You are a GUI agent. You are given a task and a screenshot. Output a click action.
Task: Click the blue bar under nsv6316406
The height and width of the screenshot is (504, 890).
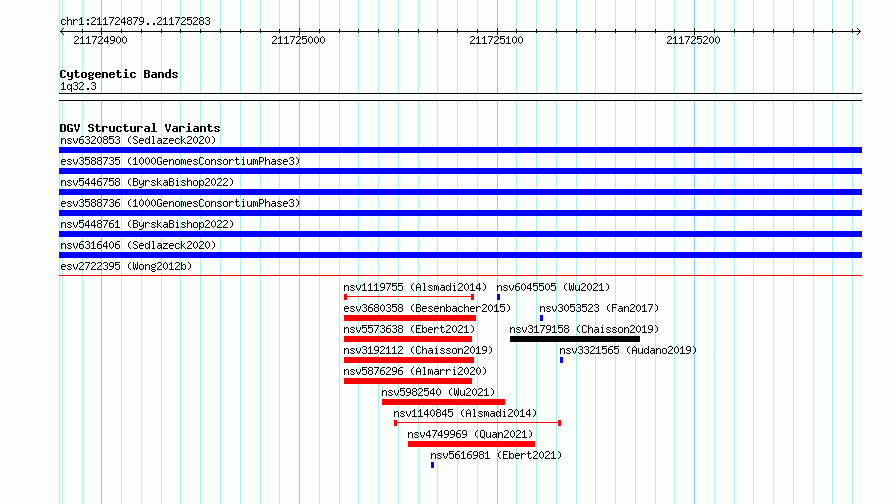click(460, 255)
